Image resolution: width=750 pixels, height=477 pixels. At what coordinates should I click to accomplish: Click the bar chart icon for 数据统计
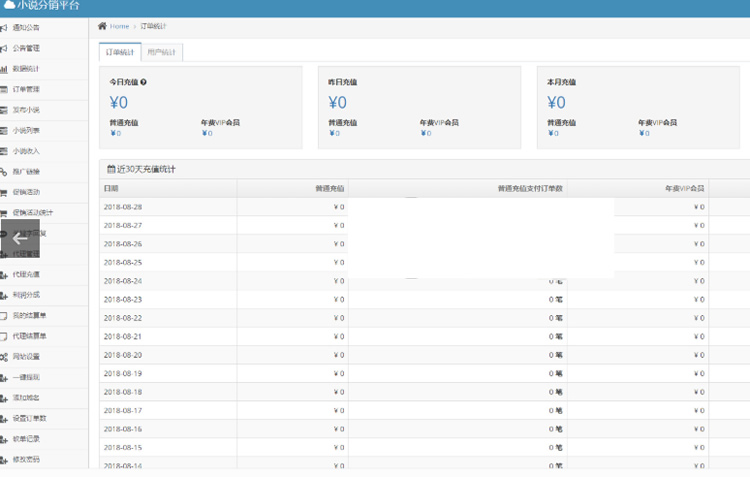tap(5, 69)
